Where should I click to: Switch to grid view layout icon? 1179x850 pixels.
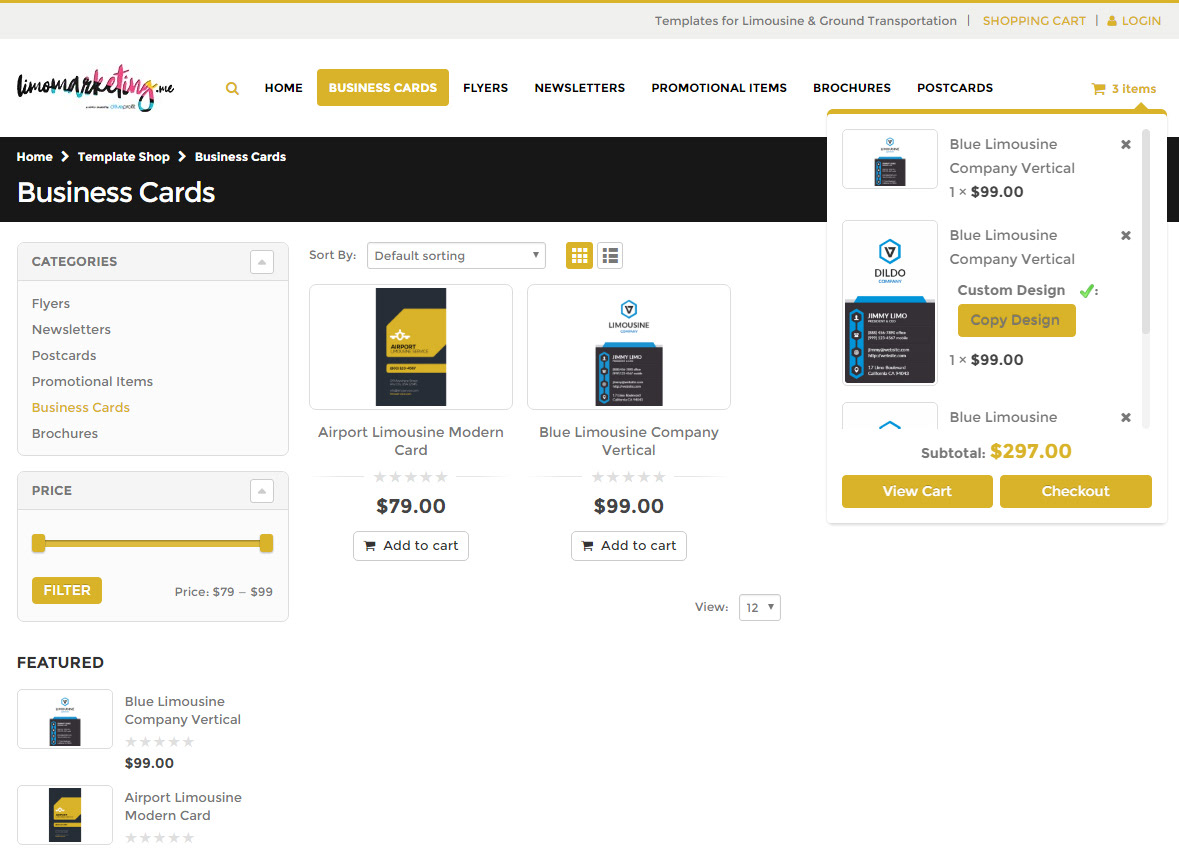[x=579, y=256]
